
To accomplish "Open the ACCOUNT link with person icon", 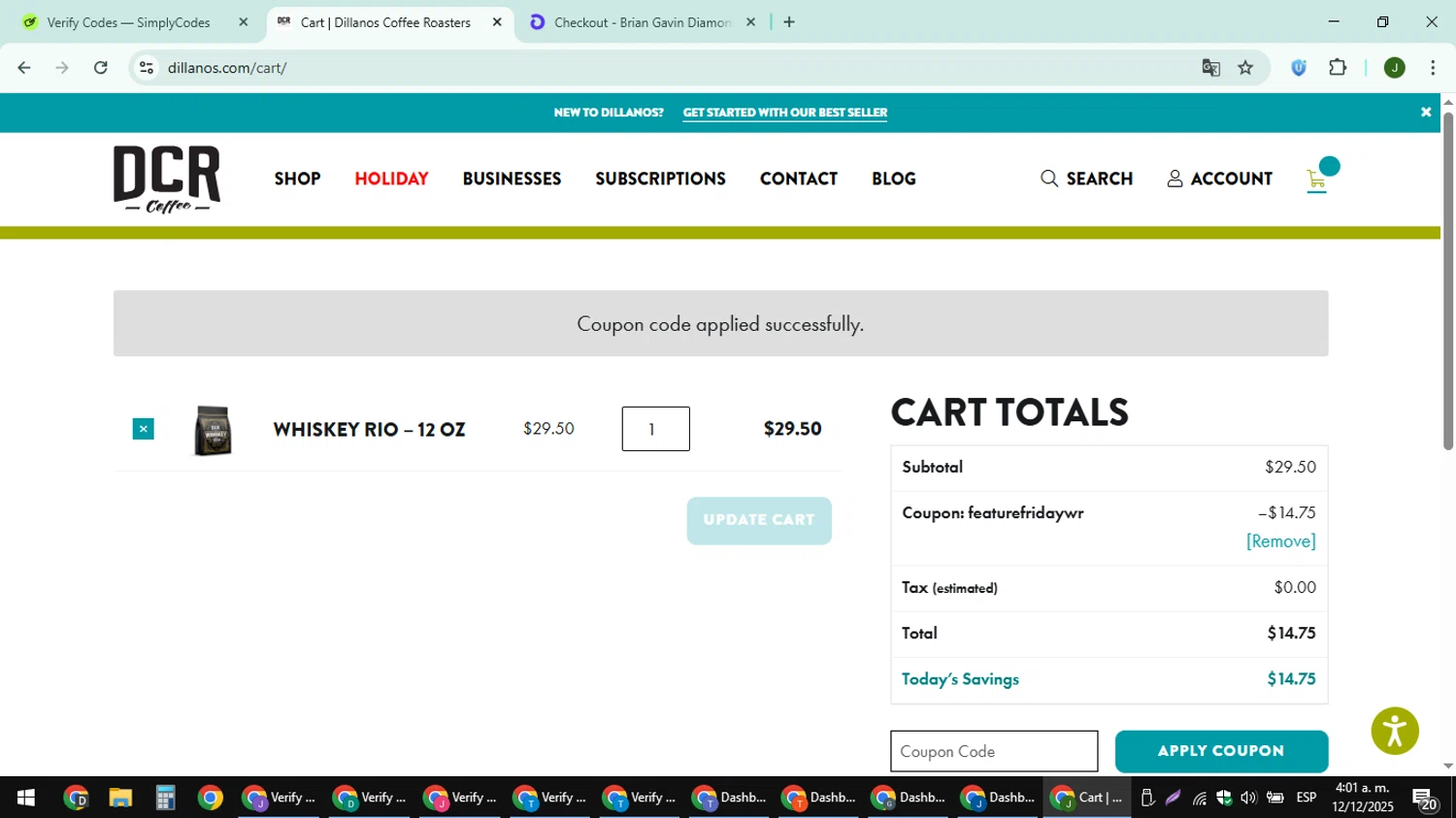I will coord(1219,179).
